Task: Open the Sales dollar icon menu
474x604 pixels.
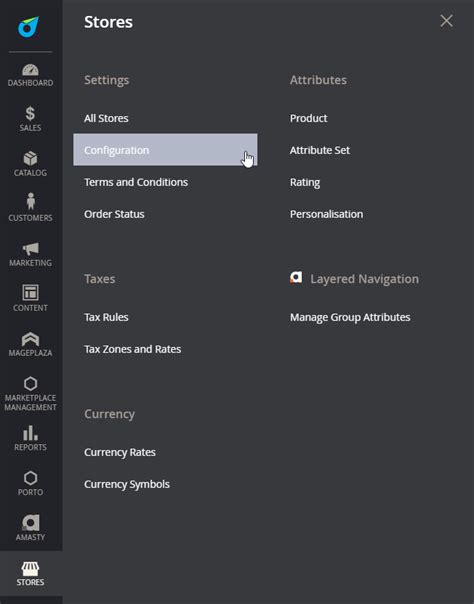Action: point(30,120)
